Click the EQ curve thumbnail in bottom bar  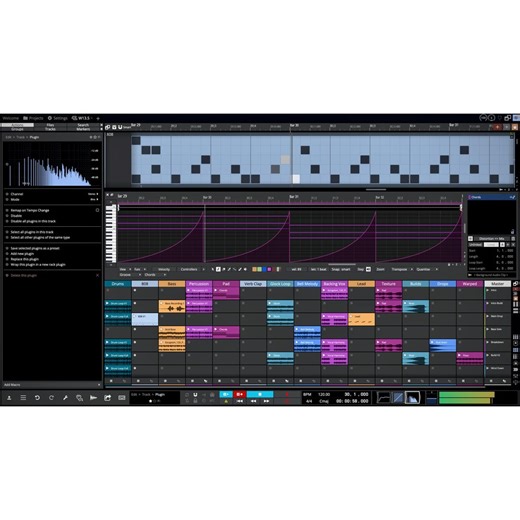[x=383, y=398]
